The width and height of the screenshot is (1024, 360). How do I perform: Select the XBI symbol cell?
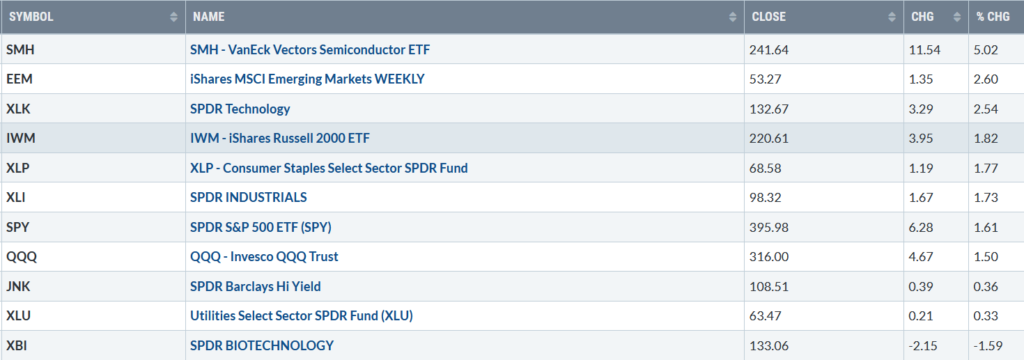93,346
